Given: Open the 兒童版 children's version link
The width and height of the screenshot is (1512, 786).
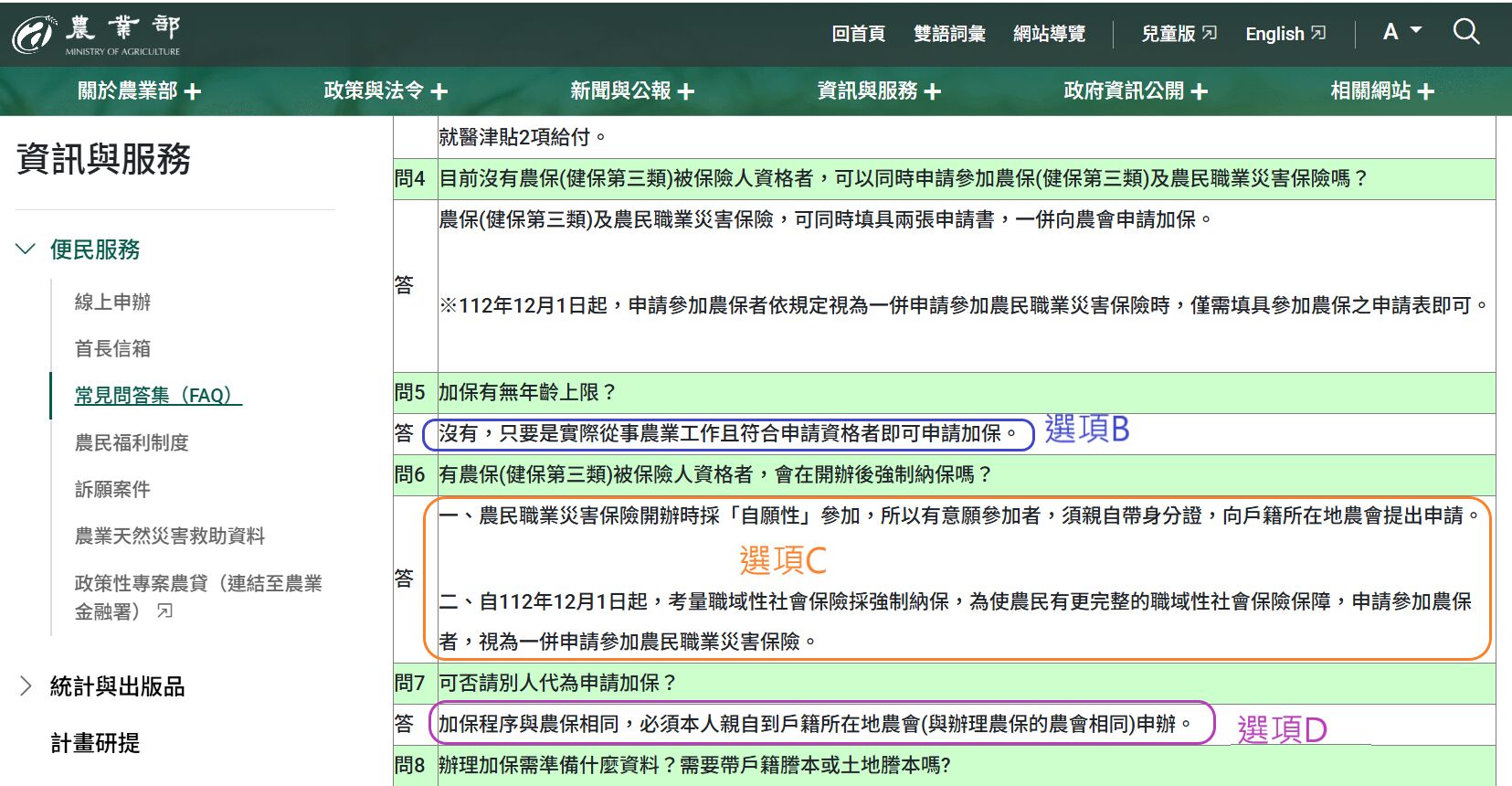Looking at the screenshot, I should 1178,34.
